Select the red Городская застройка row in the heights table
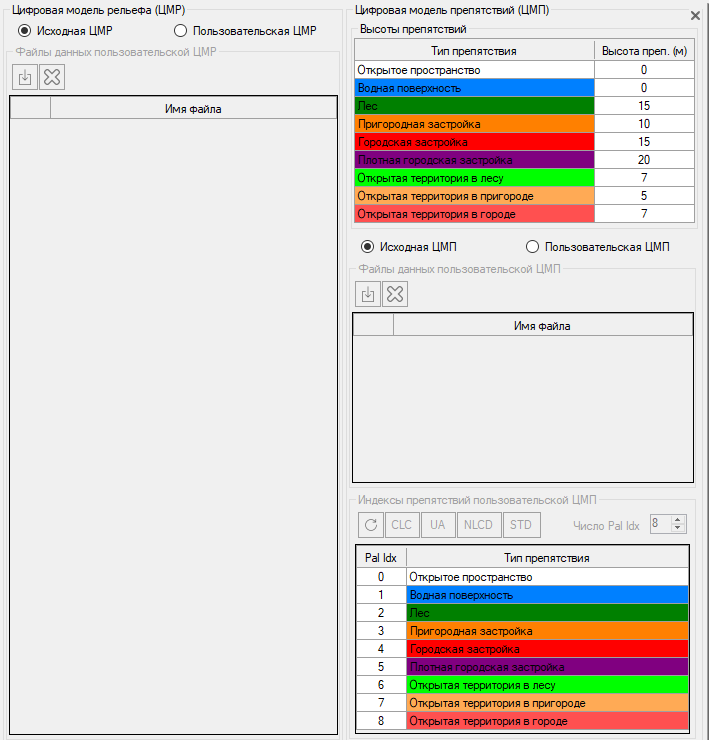 [x=474, y=142]
